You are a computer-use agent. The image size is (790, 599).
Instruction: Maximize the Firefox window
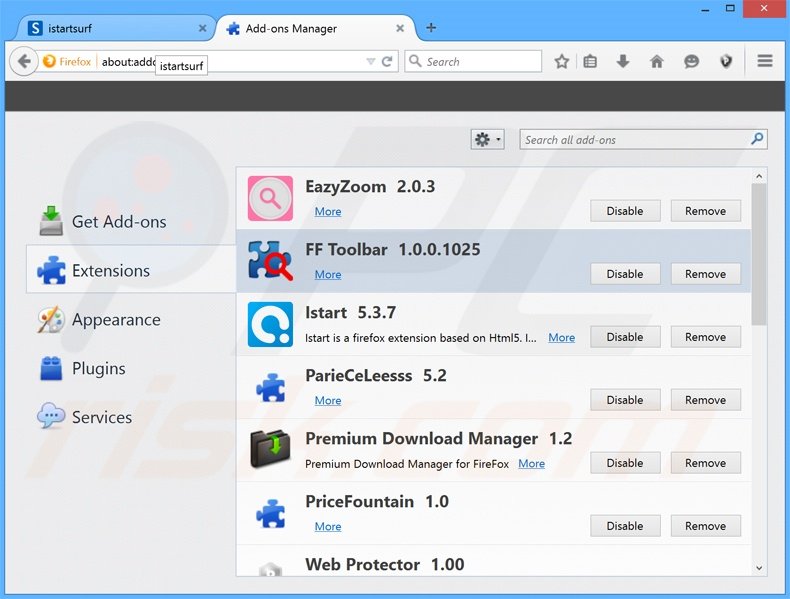tap(730, 8)
